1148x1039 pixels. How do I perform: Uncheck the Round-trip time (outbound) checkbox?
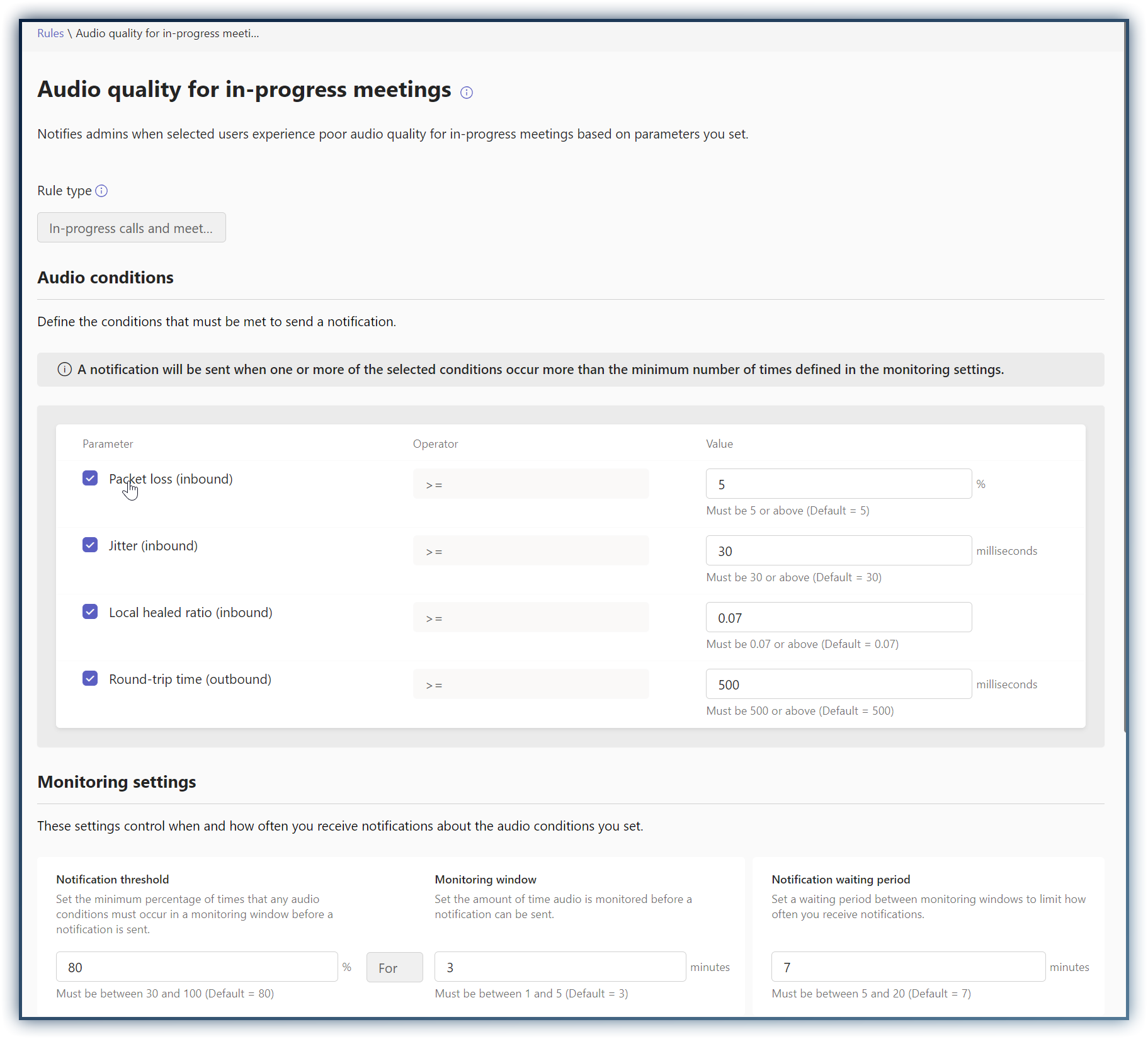(x=90, y=679)
